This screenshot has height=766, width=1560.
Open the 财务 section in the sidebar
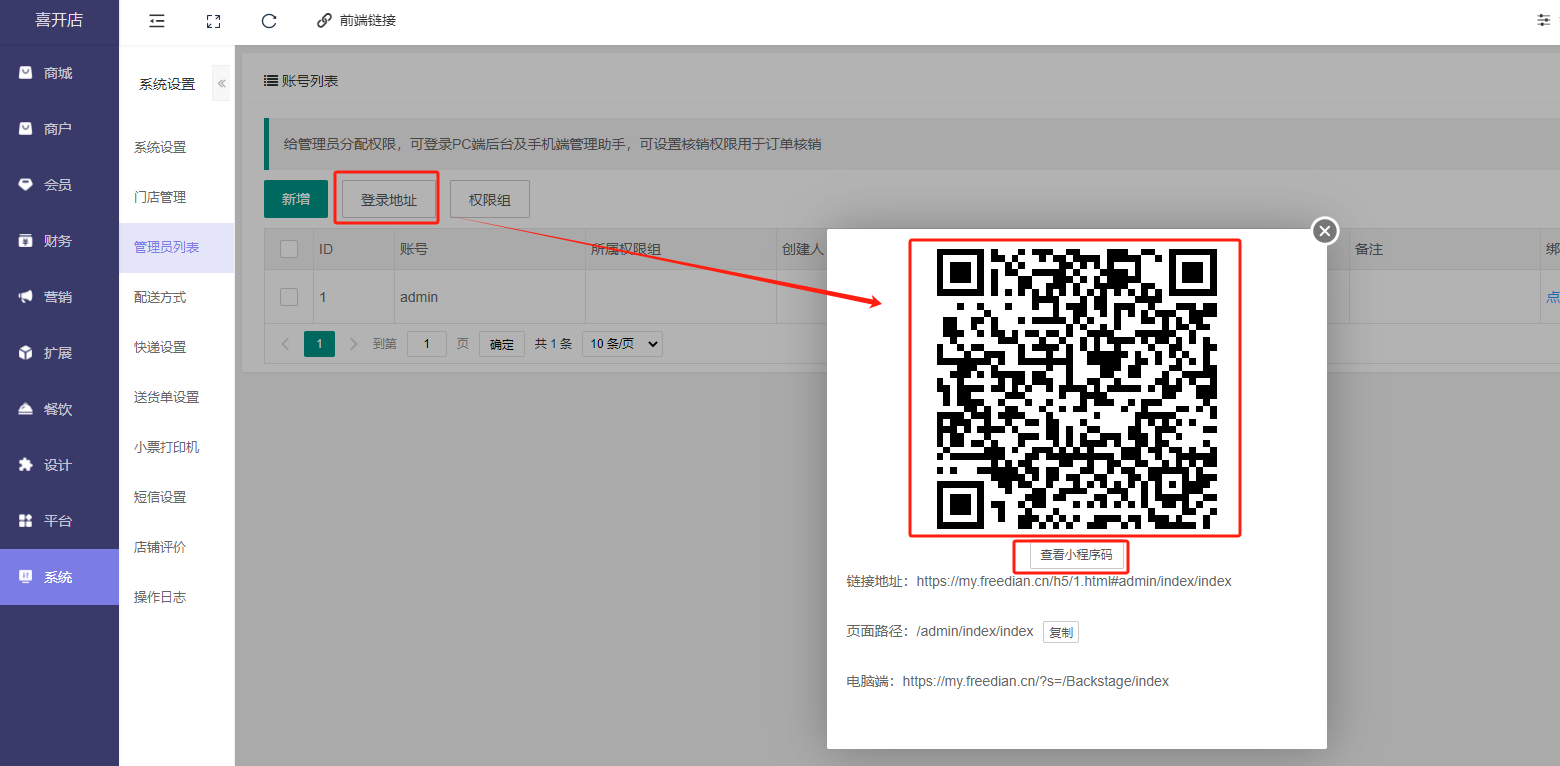pyautogui.click(x=59, y=241)
